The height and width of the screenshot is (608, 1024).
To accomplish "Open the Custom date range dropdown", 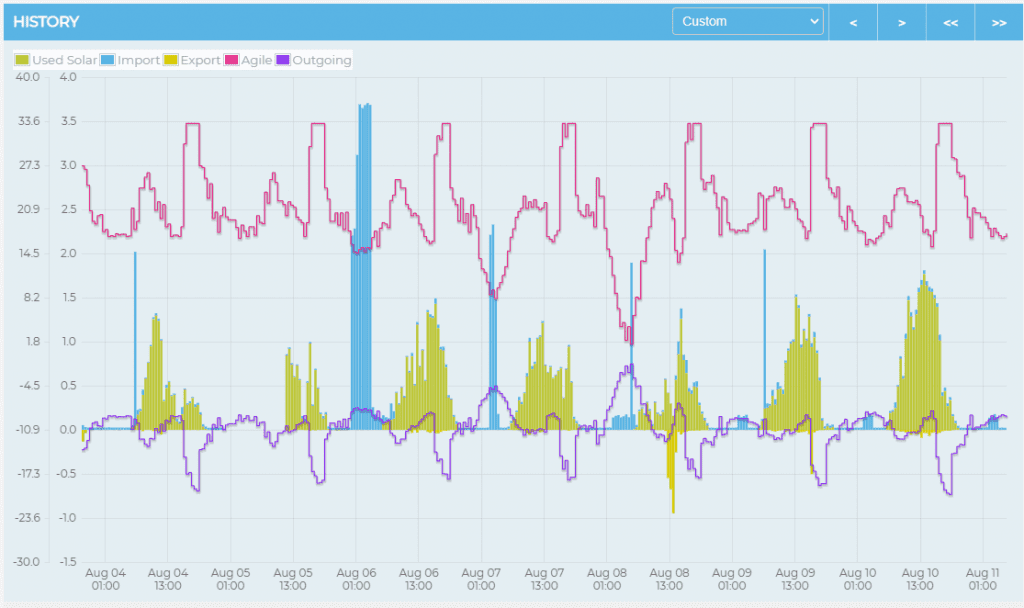I will pyautogui.click(x=747, y=21).
